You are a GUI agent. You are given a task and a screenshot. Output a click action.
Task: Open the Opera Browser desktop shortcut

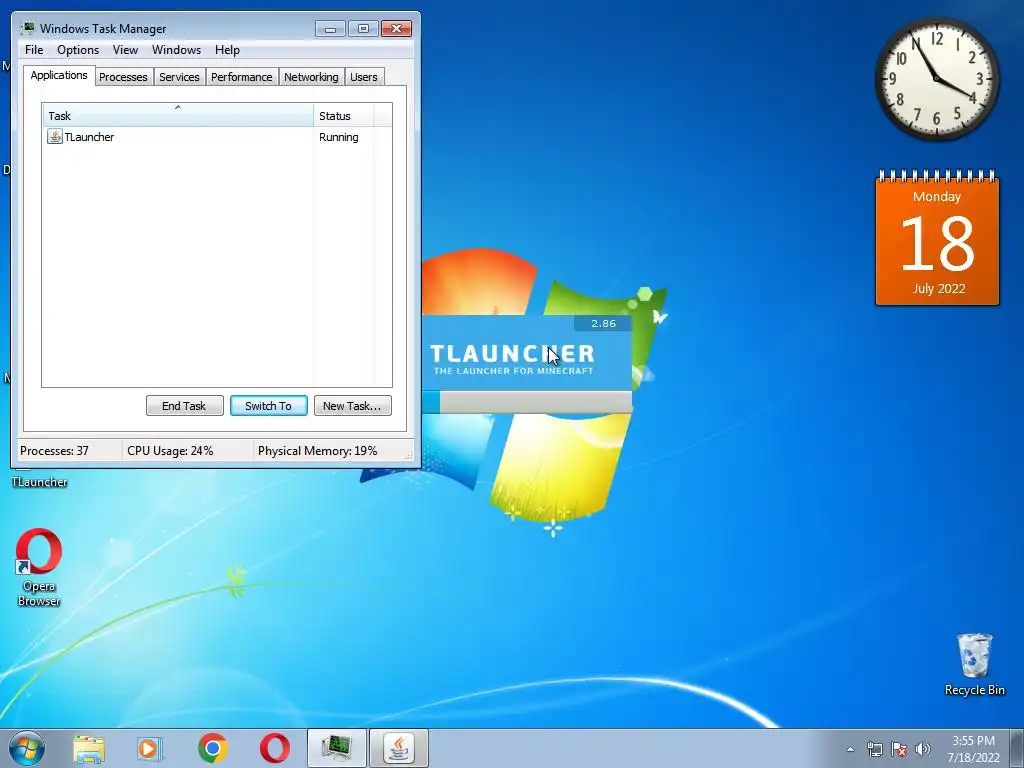tap(39, 568)
